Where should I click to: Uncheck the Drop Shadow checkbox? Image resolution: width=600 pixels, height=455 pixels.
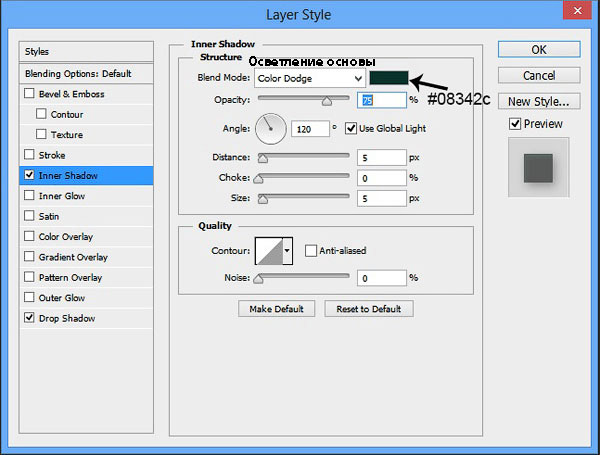(x=30, y=318)
